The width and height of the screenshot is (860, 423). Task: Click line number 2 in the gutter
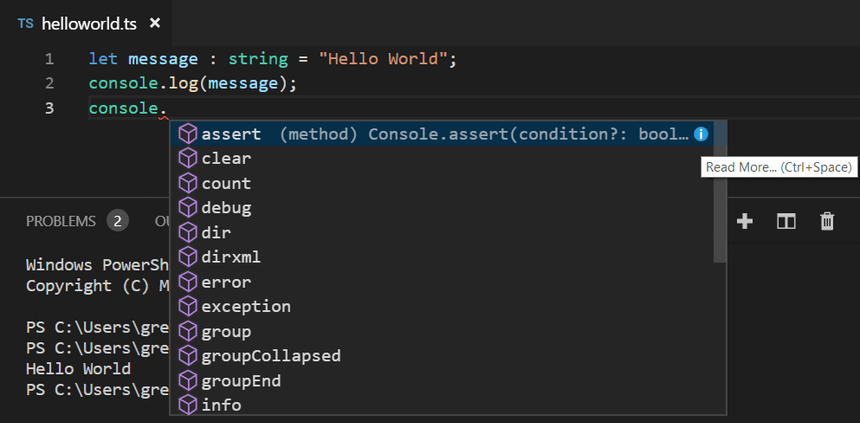(x=49, y=84)
